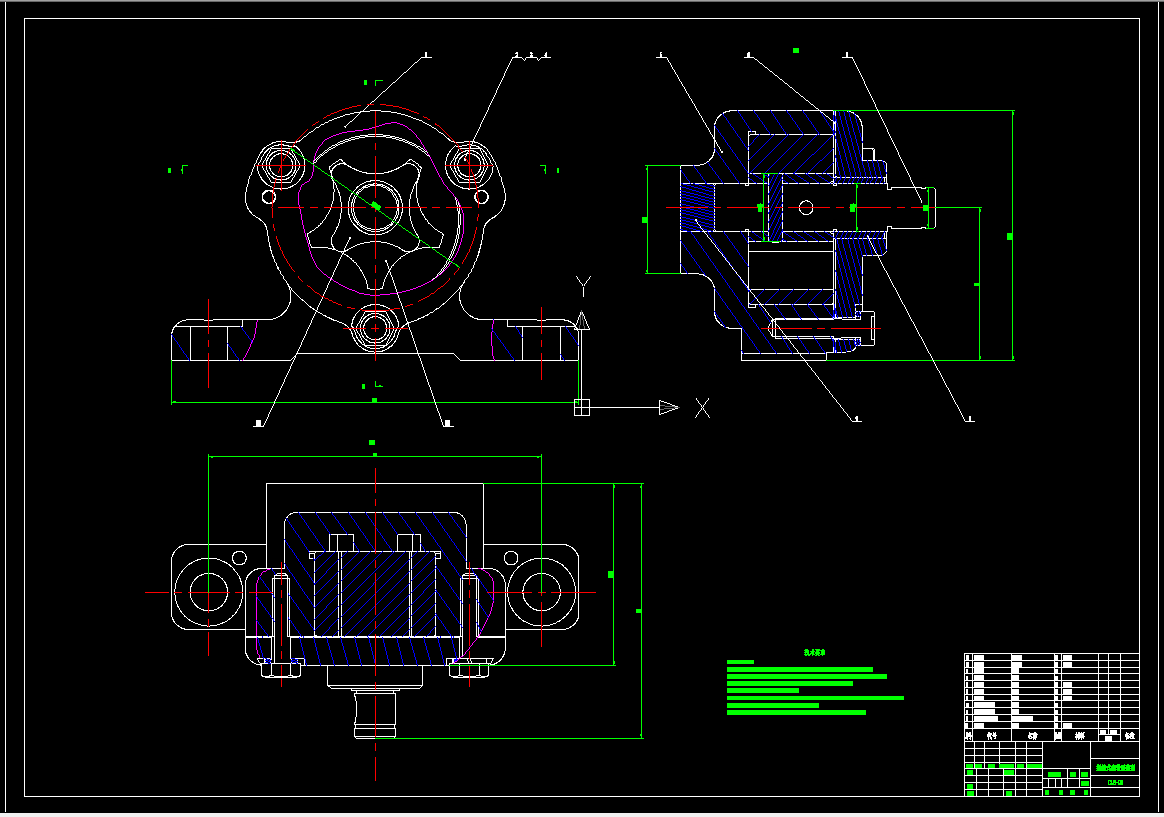The height and width of the screenshot is (817, 1164).
Task: Select the top-right hex bolt in the front view
Action: [x=468, y=165]
